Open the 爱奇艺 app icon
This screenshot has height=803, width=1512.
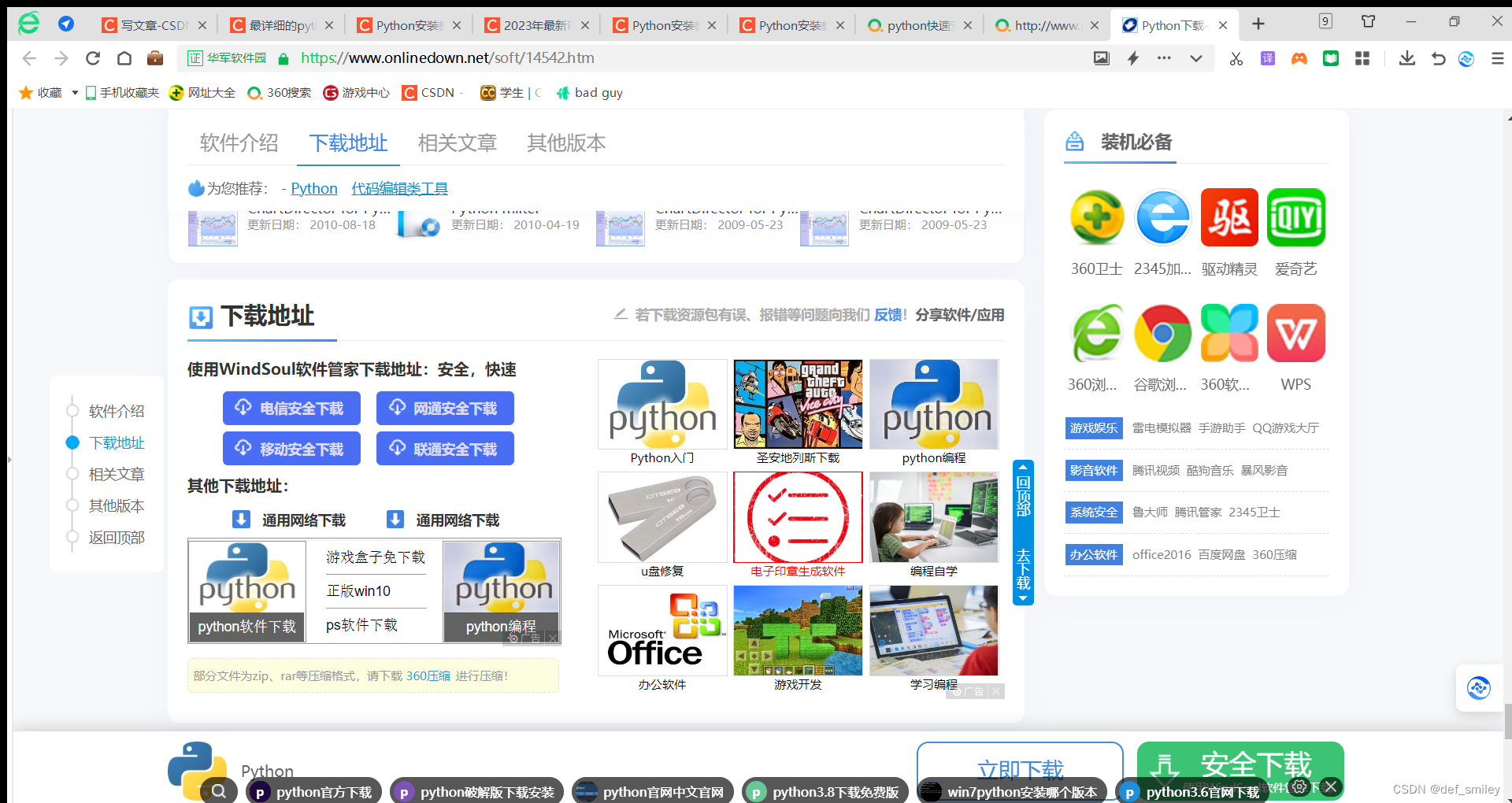point(1296,217)
